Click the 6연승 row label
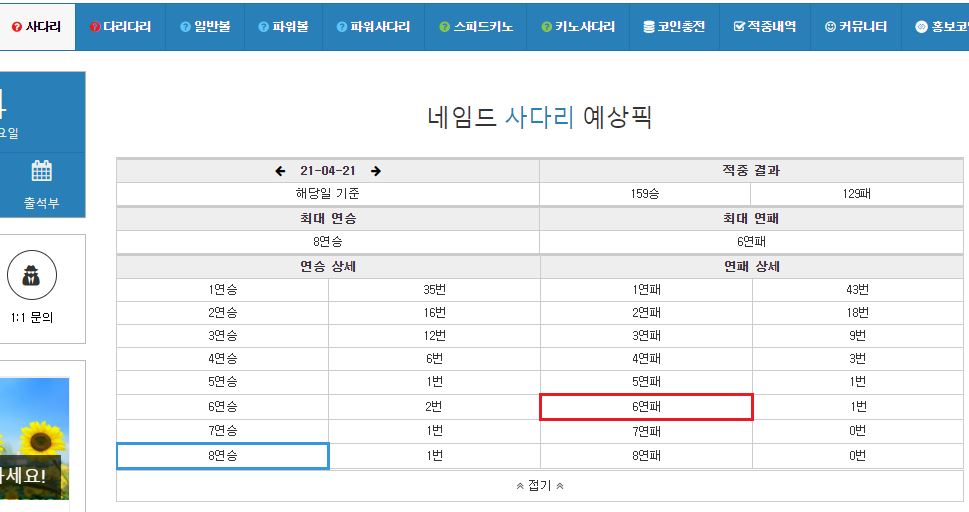This screenshot has width=969, height=512. pyautogui.click(x=222, y=407)
